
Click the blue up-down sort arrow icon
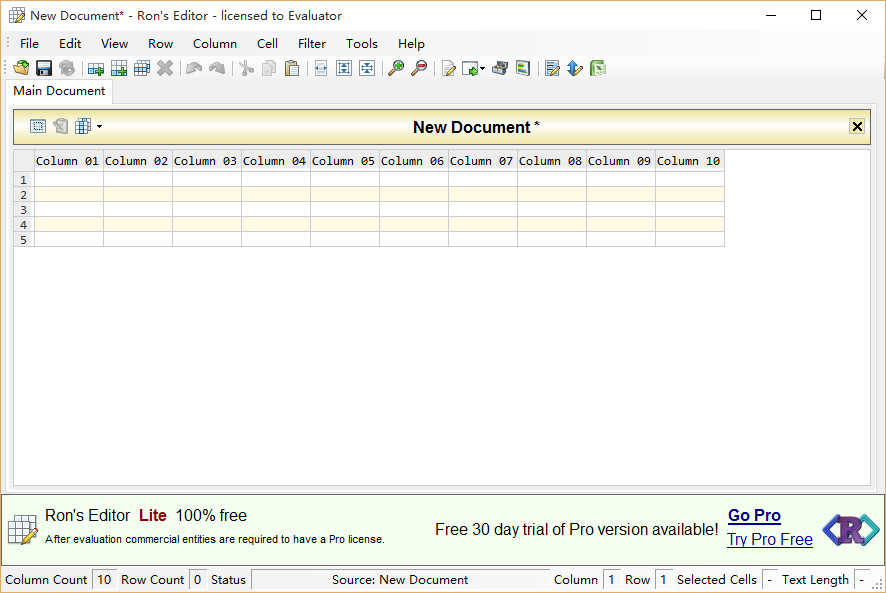tap(575, 68)
